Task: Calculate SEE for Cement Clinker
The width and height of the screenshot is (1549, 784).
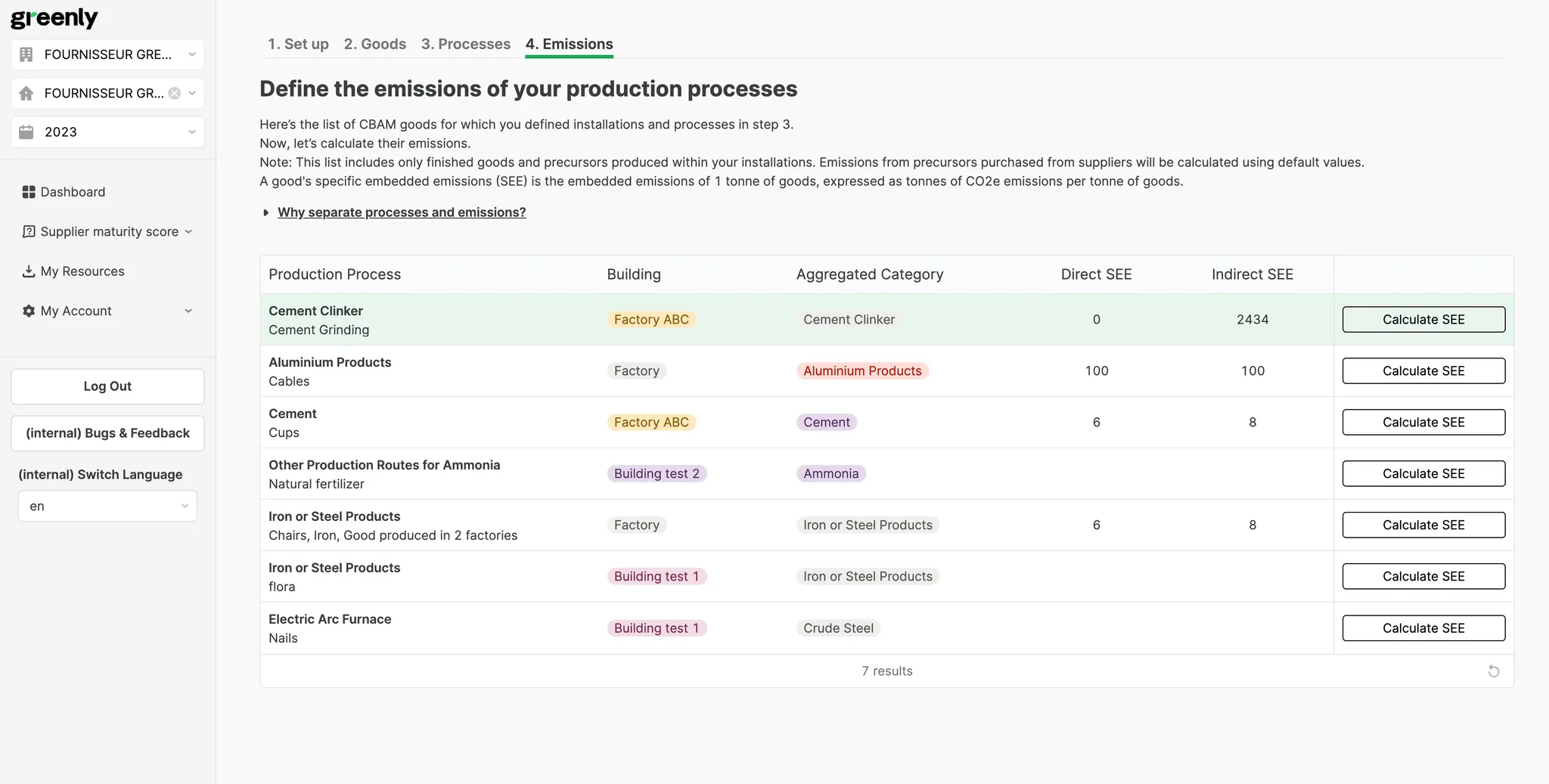Action: pyautogui.click(x=1423, y=319)
